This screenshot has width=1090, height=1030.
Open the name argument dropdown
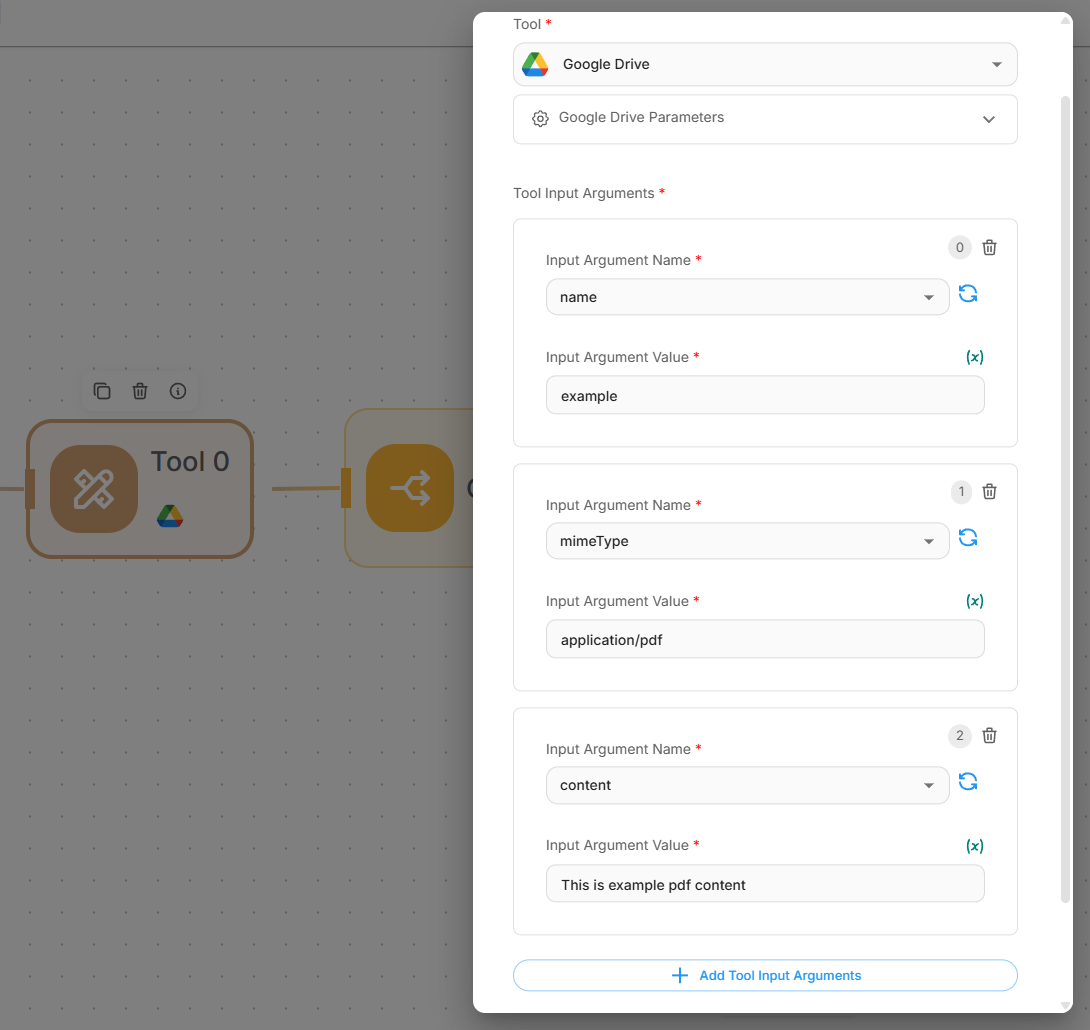pyautogui.click(x=747, y=297)
